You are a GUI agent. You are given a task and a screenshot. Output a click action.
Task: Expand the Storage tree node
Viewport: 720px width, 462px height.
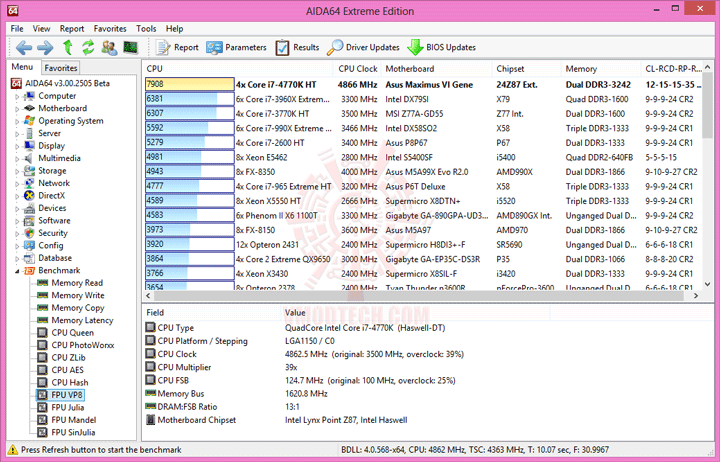17,171
